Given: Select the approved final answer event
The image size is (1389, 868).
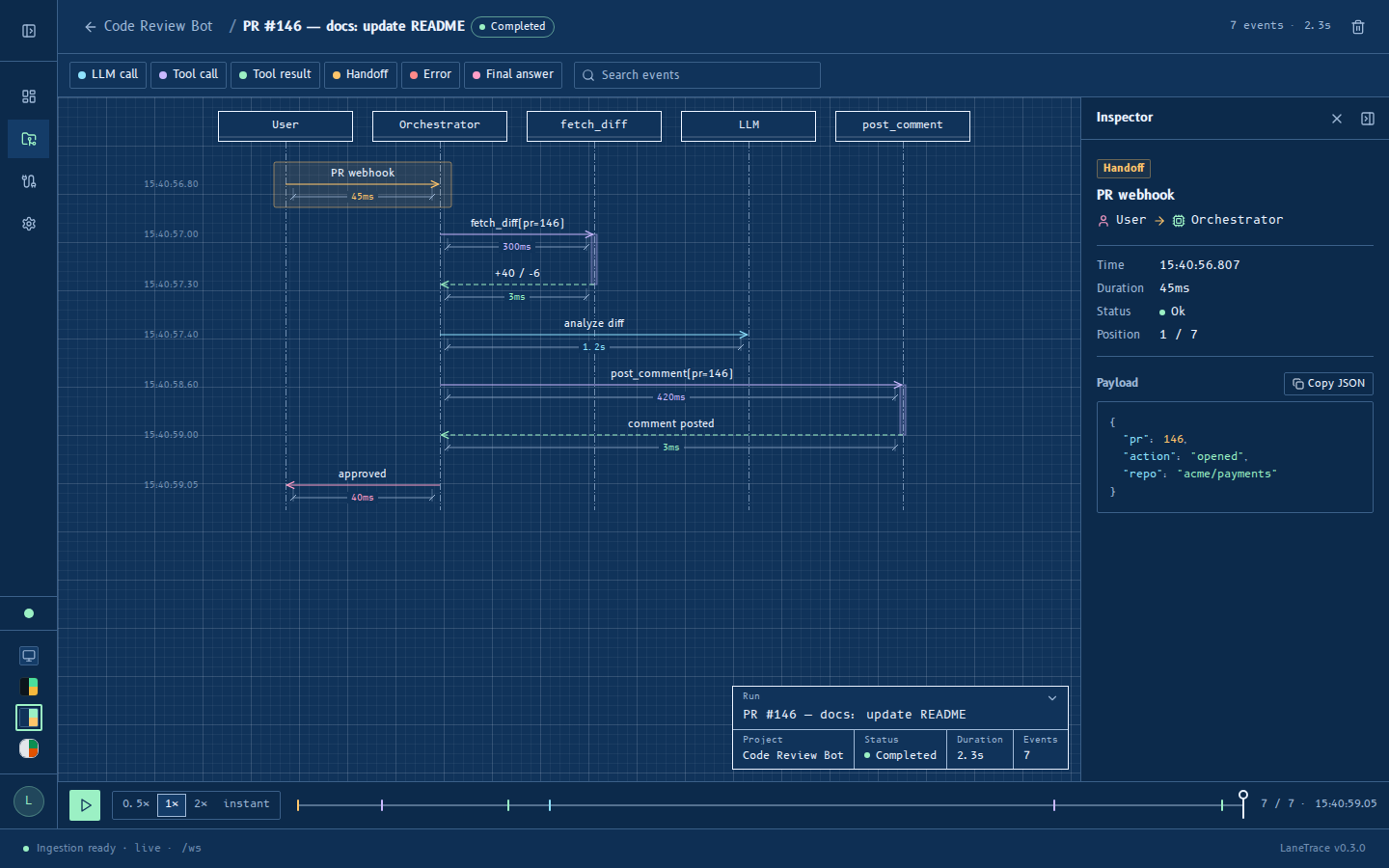Looking at the screenshot, I should [x=363, y=485].
